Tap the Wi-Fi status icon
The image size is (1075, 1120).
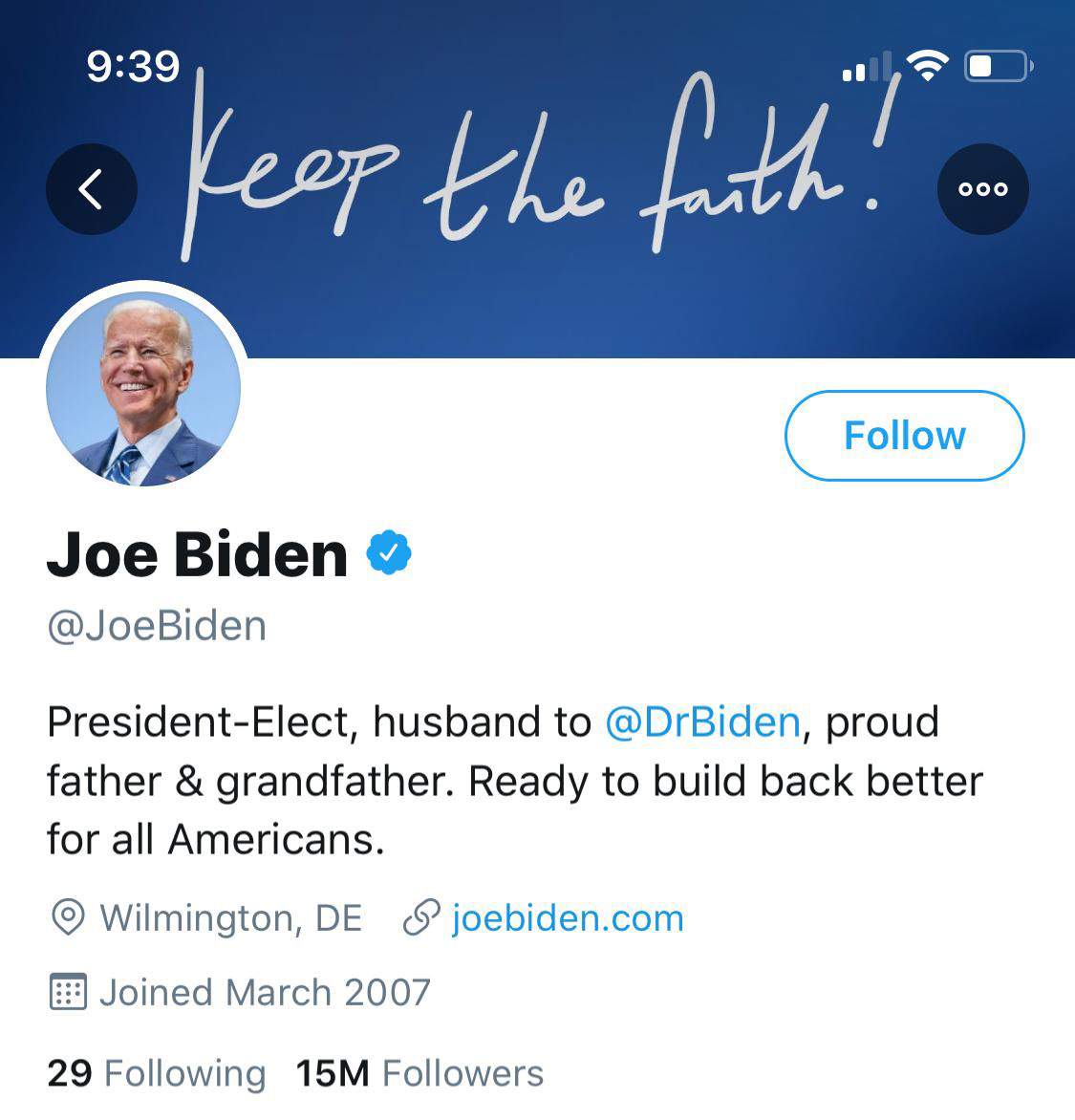(927, 66)
